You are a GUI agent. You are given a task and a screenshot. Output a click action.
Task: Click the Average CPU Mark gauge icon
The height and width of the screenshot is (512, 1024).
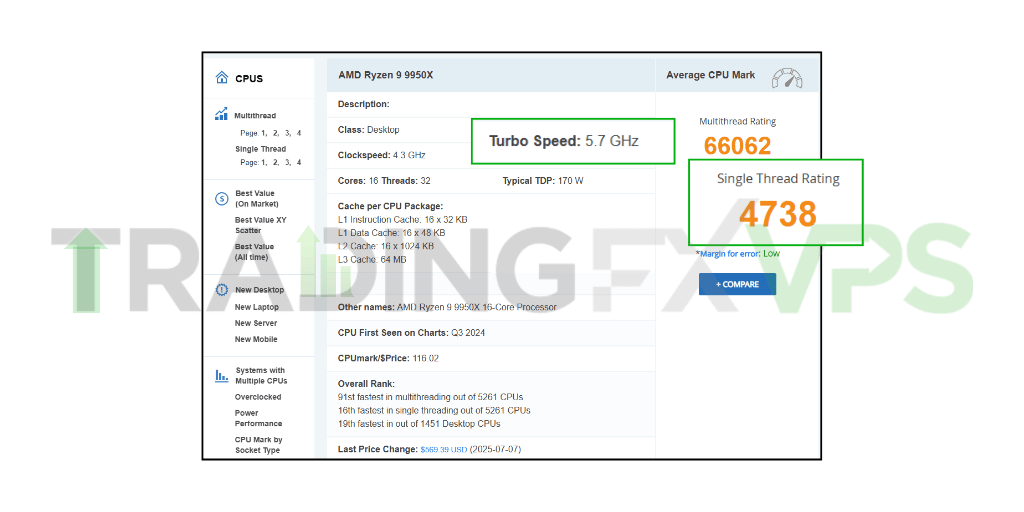787,78
